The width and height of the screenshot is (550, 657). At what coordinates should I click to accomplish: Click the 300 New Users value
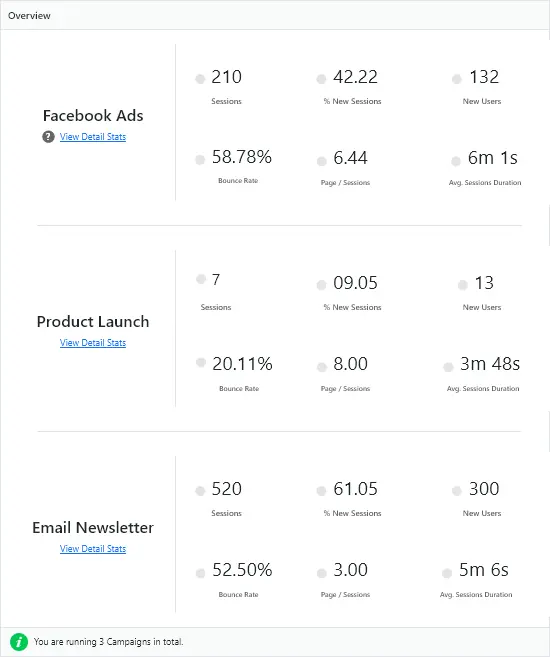pyautogui.click(x=484, y=489)
